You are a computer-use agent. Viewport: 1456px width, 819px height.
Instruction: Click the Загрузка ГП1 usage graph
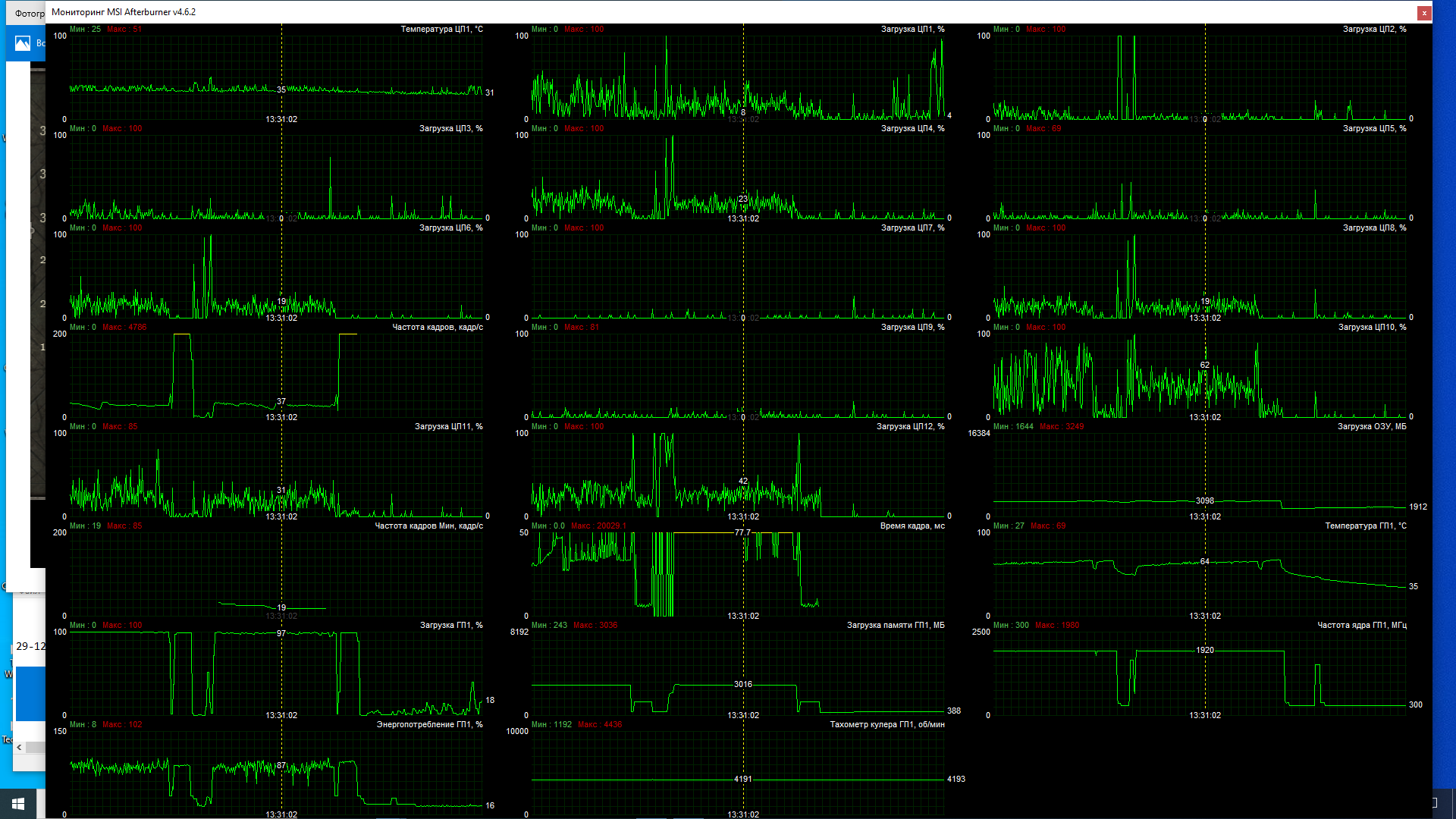click(x=277, y=673)
